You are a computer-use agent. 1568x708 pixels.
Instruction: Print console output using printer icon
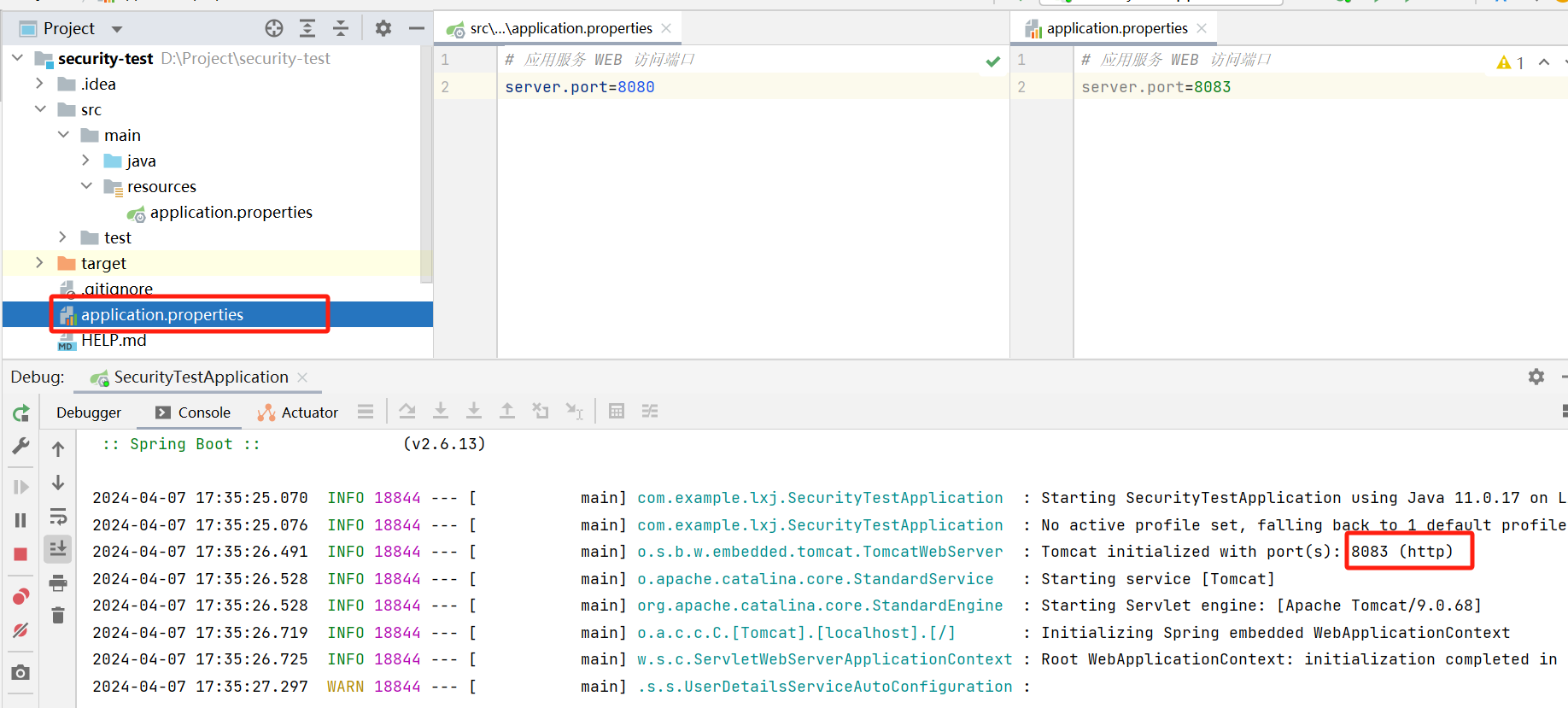point(58,583)
